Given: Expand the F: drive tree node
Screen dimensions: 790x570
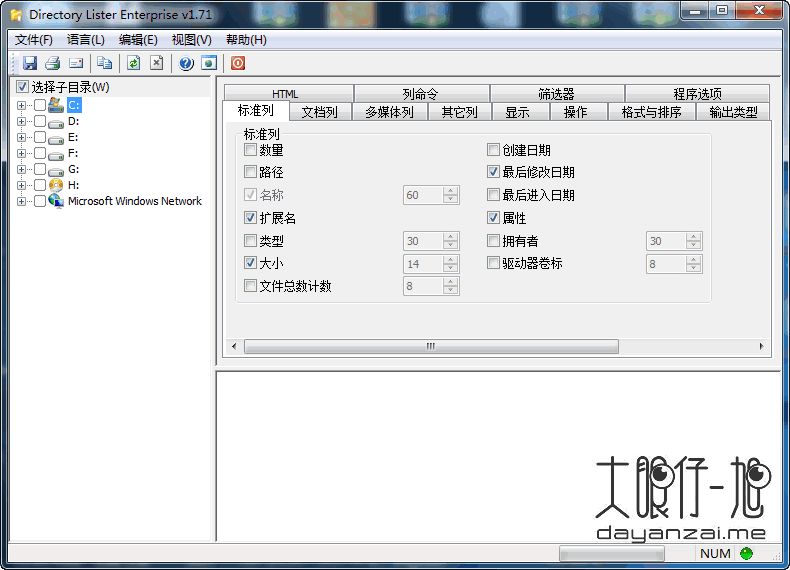Looking at the screenshot, I should tap(21, 153).
